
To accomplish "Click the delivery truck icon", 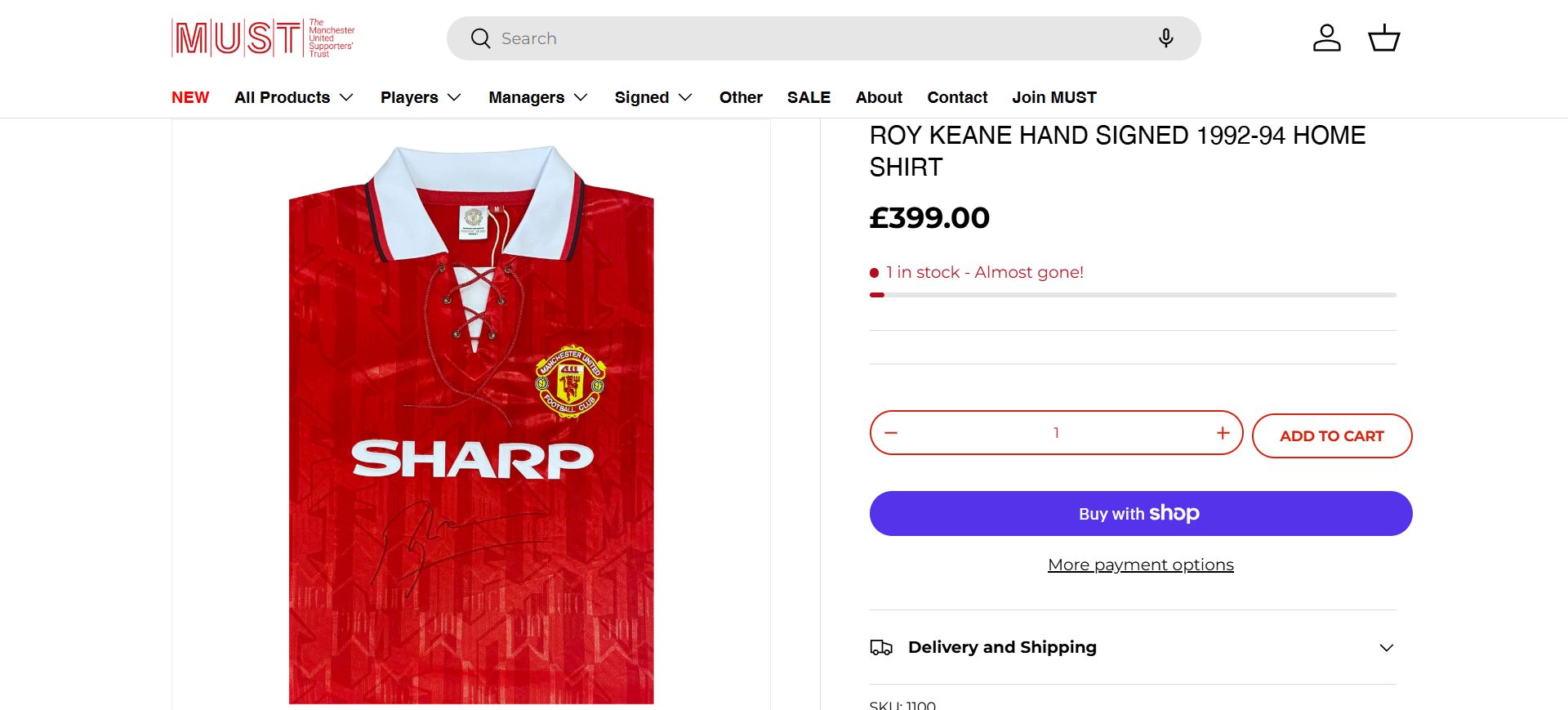I will 881,648.
